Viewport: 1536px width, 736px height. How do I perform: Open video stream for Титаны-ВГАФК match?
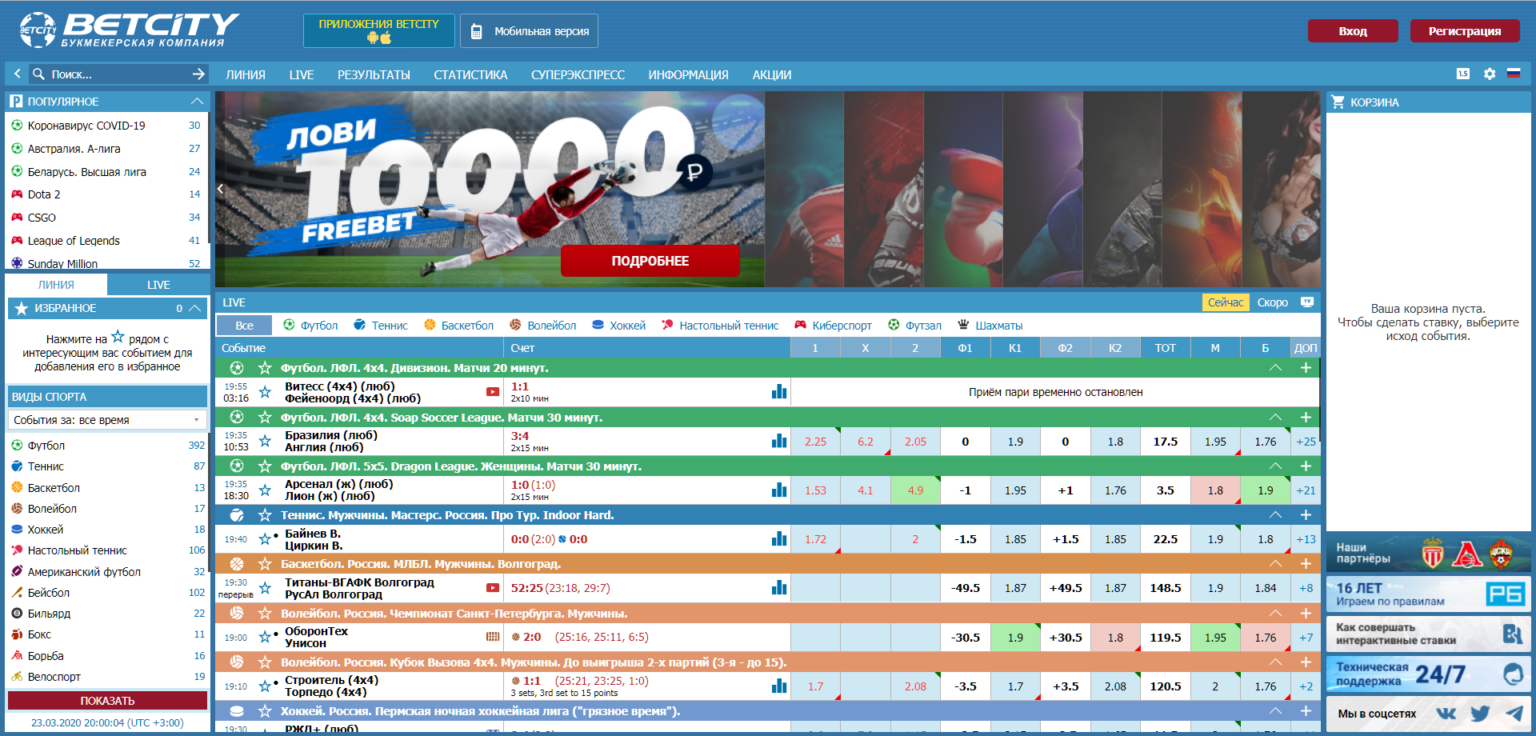point(492,588)
